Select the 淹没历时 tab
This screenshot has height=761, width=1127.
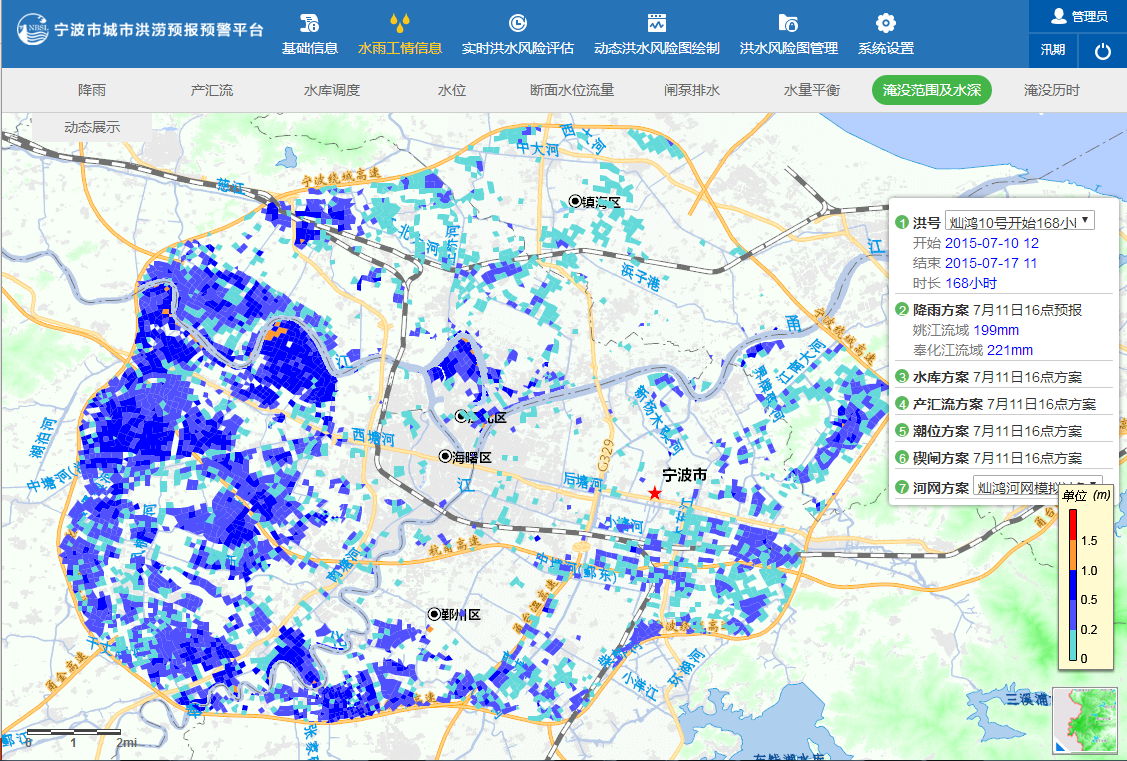[x=1051, y=90]
